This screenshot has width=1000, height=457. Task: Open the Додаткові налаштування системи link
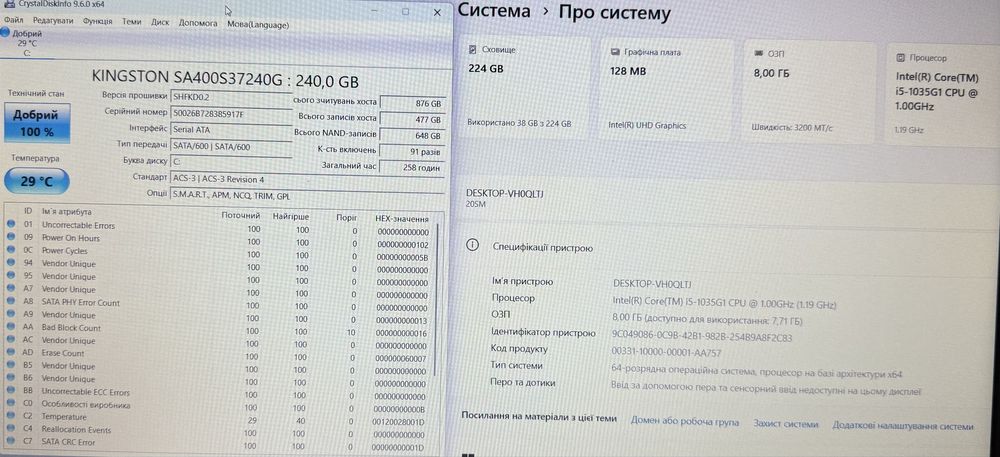tap(902, 426)
